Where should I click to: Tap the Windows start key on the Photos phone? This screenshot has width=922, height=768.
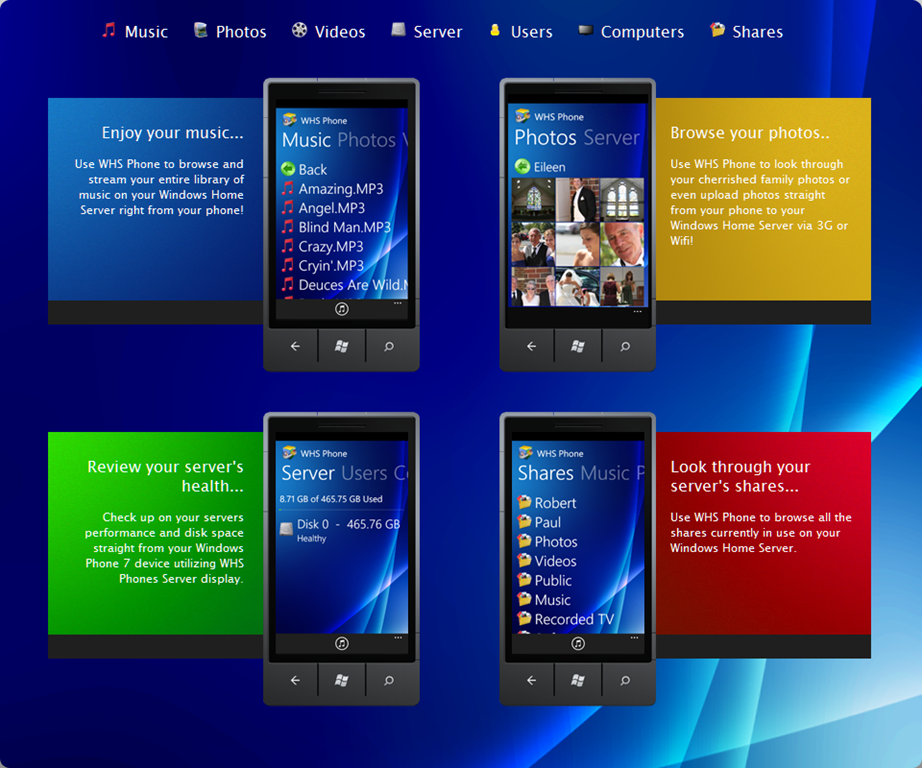[x=578, y=346]
